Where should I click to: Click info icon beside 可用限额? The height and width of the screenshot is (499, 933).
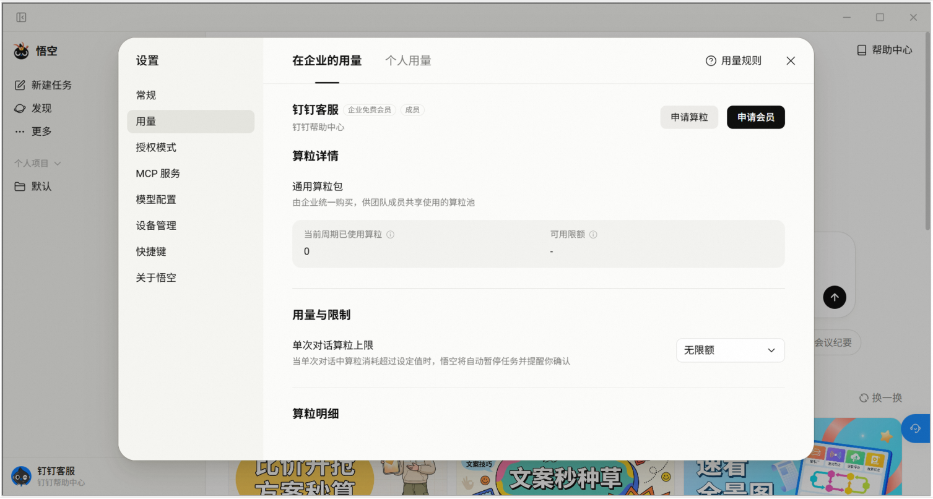click(x=593, y=234)
